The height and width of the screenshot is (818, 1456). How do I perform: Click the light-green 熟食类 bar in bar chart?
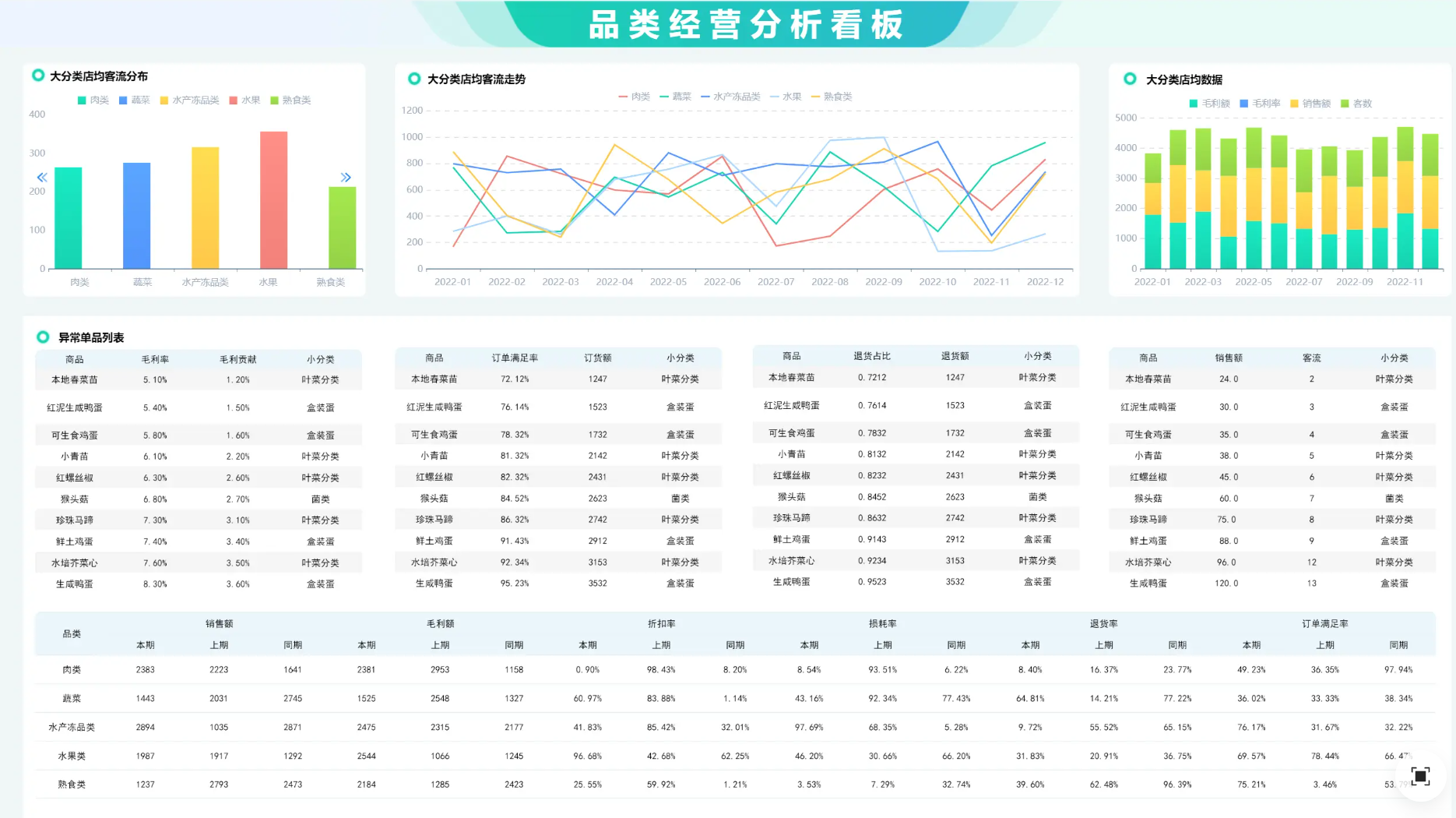coord(343,227)
